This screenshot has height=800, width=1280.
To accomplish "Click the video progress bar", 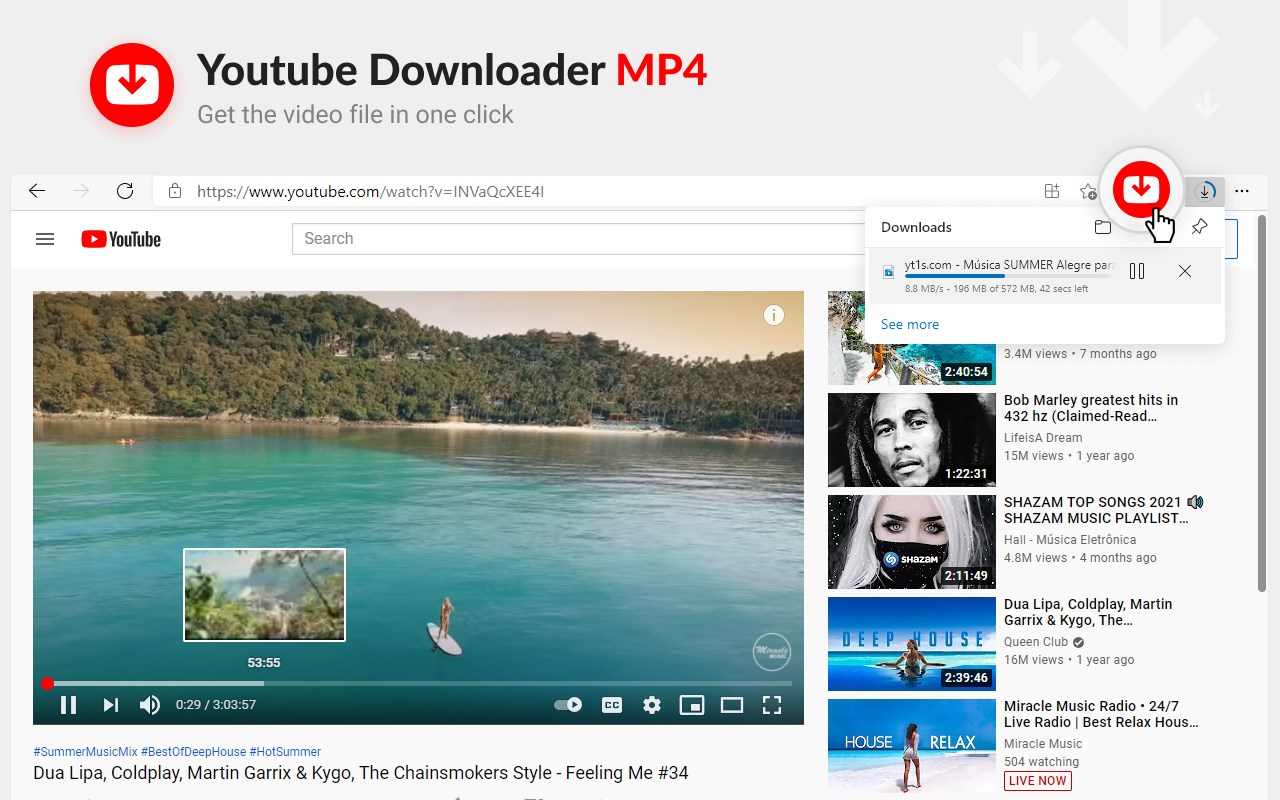I will tap(418, 684).
